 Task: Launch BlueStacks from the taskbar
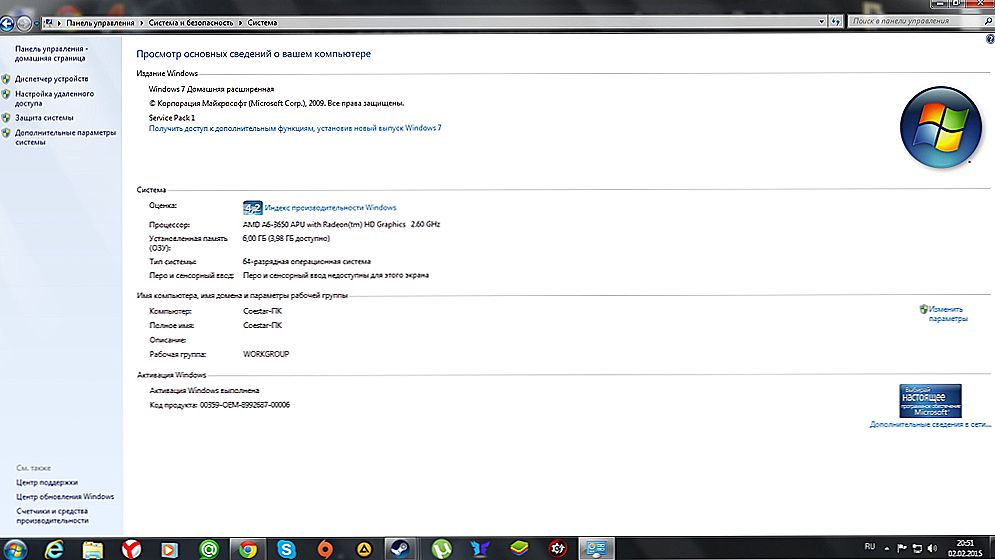coord(519,549)
